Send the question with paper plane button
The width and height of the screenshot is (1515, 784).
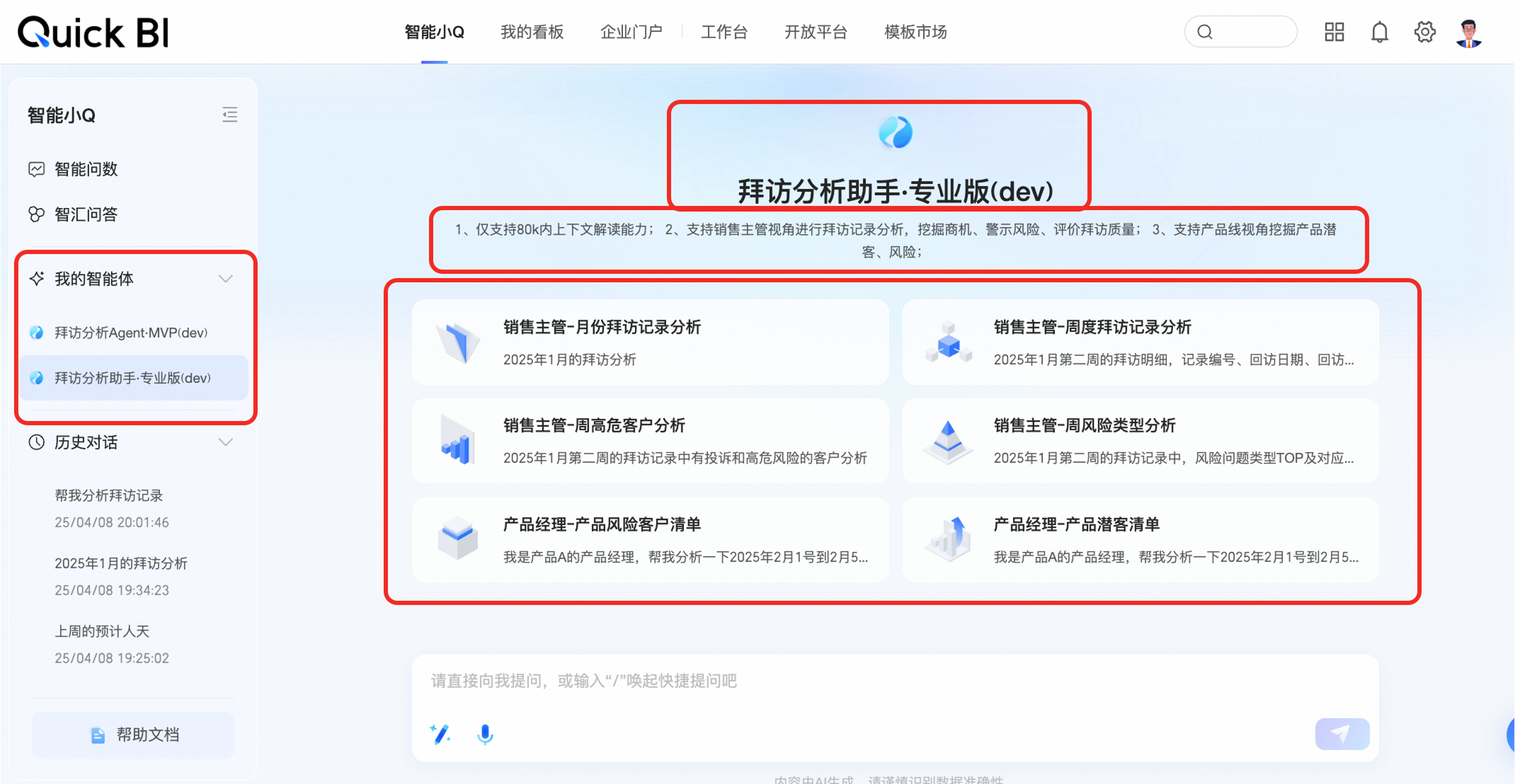(x=1342, y=734)
